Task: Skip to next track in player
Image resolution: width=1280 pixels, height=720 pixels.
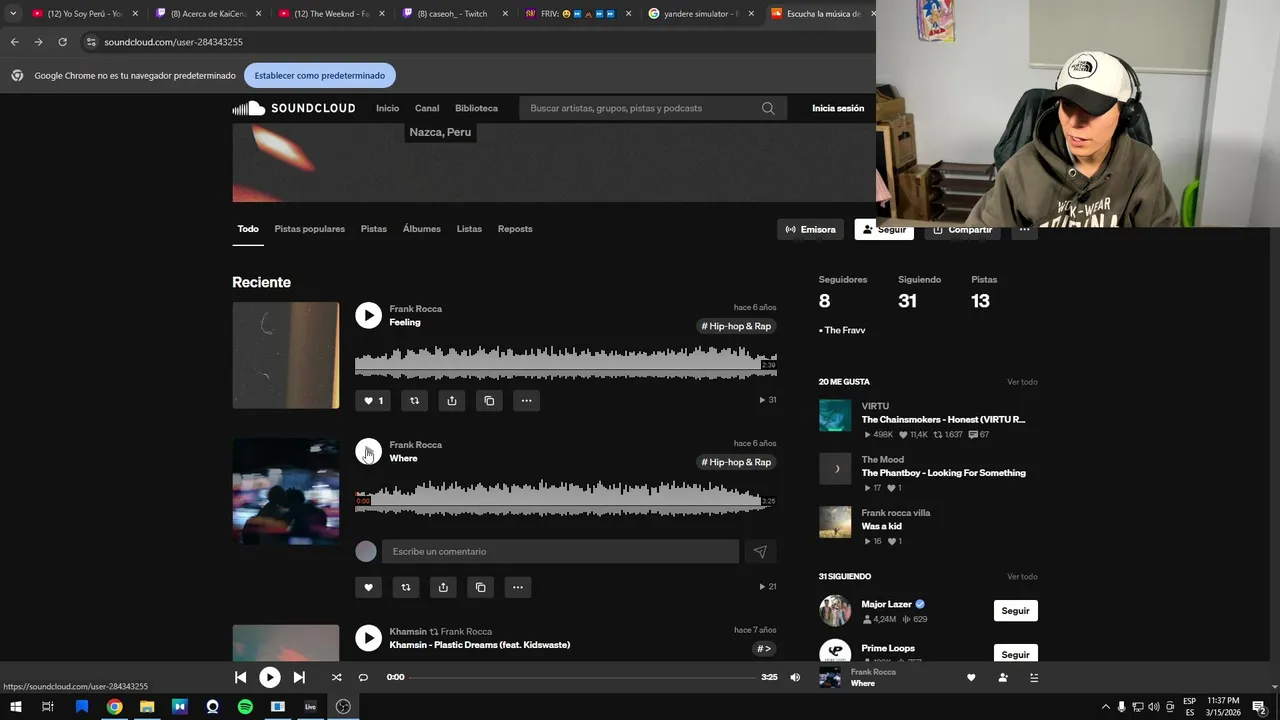Action: [299, 677]
